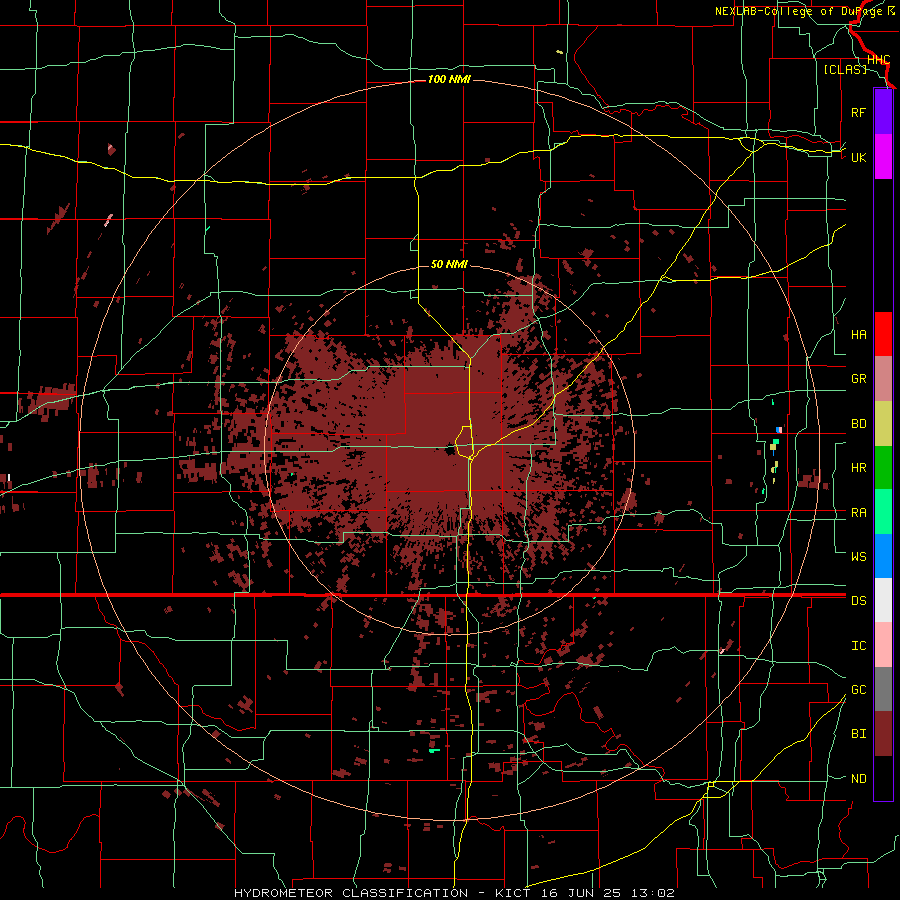Image resolution: width=900 pixels, height=900 pixels.
Task: Click the HYDROMETEOR CLASSIFICATION KICT title text
Action: point(454,893)
